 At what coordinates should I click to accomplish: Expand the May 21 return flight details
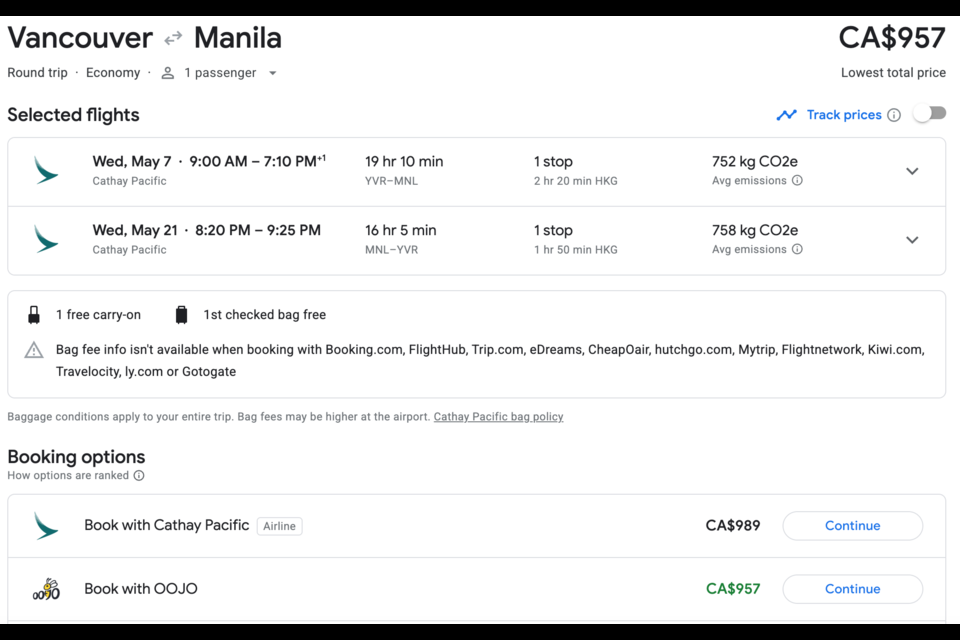912,240
